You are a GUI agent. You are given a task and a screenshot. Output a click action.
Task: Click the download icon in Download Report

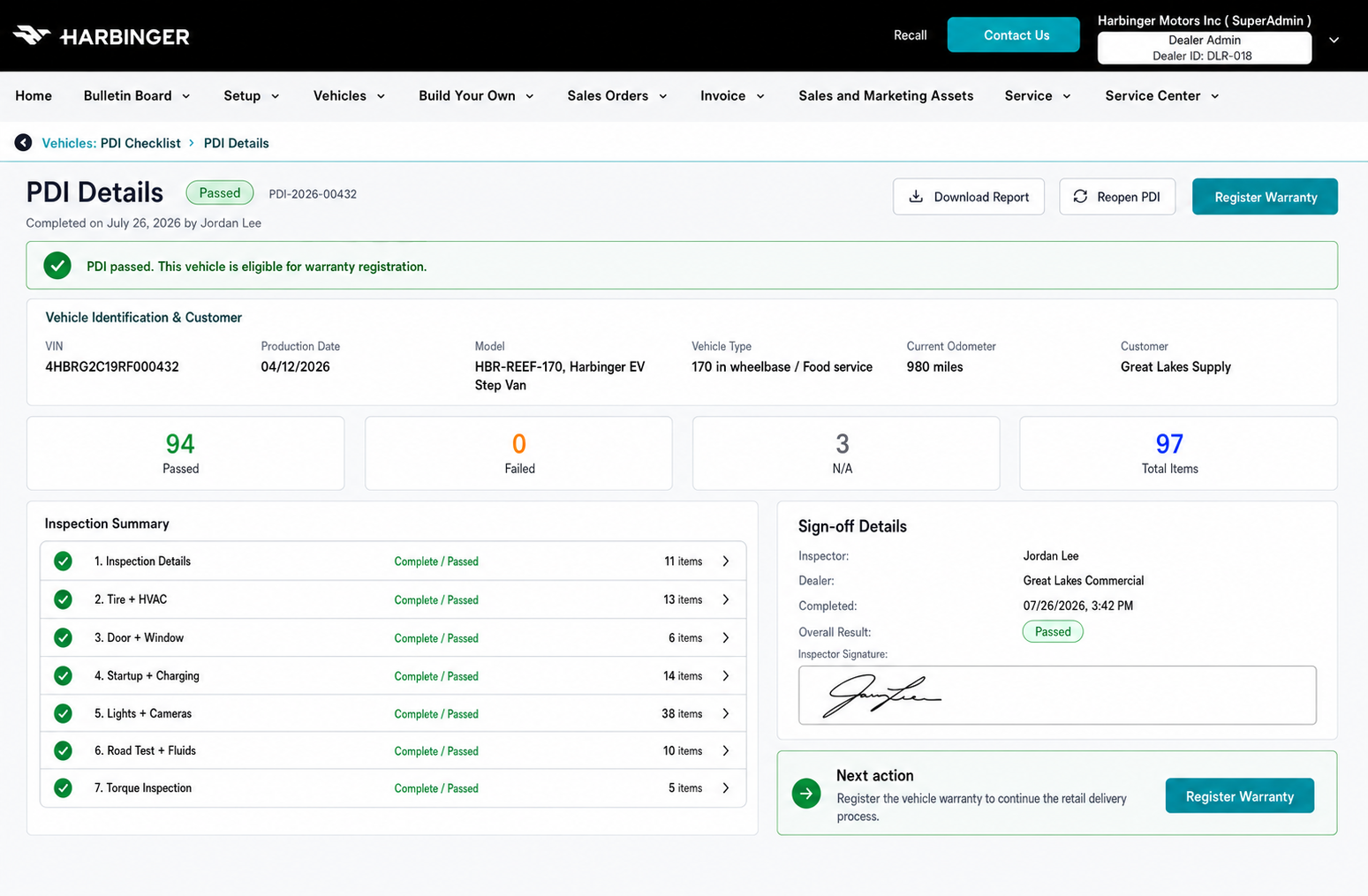[916, 197]
